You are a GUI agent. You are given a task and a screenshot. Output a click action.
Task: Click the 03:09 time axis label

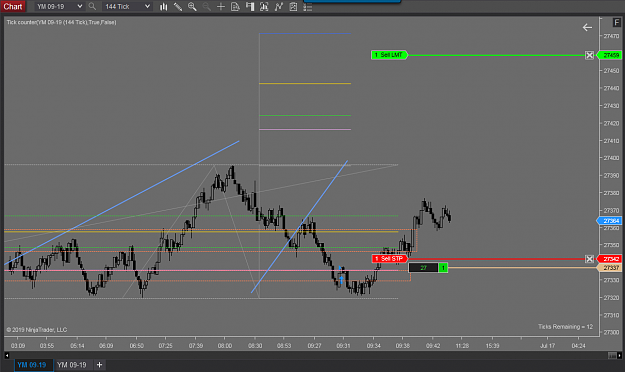(x=18, y=346)
